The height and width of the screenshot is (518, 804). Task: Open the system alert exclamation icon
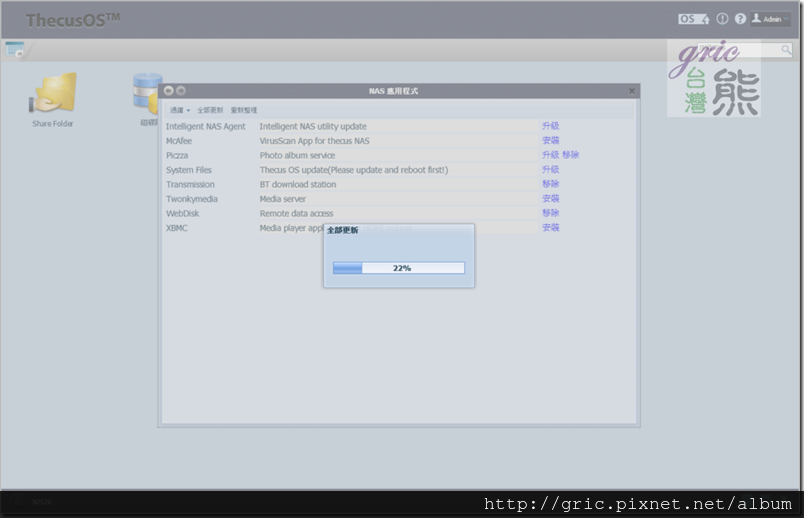click(722, 19)
